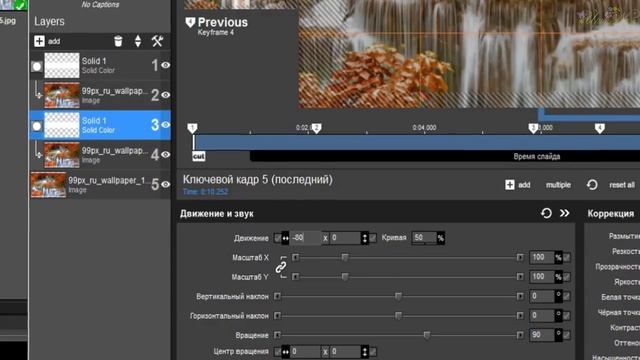Click reset all circular arrow icon
The height and width of the screenshot is (360, 640).
coord(592,185)
